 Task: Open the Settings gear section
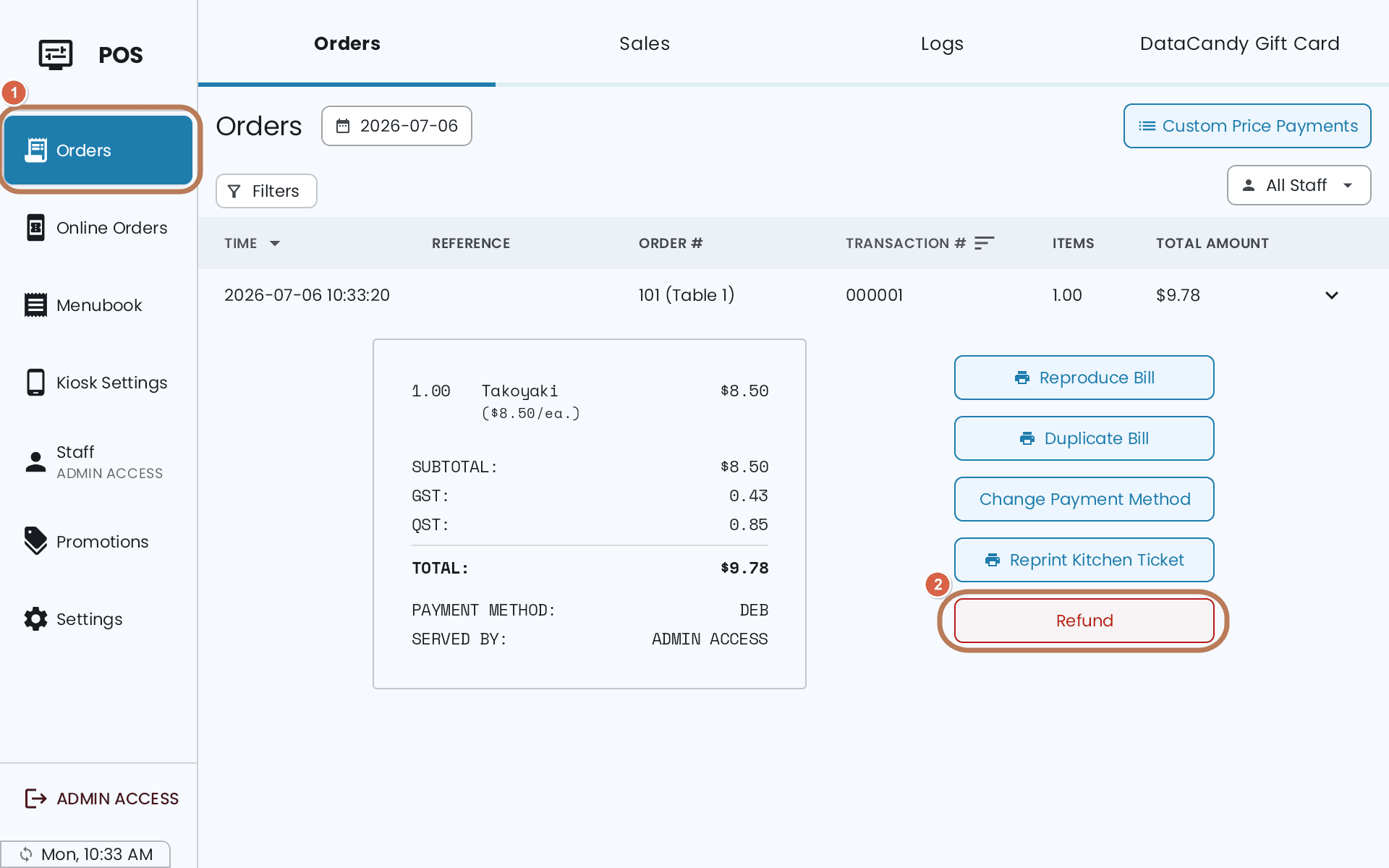click(98, 619)
